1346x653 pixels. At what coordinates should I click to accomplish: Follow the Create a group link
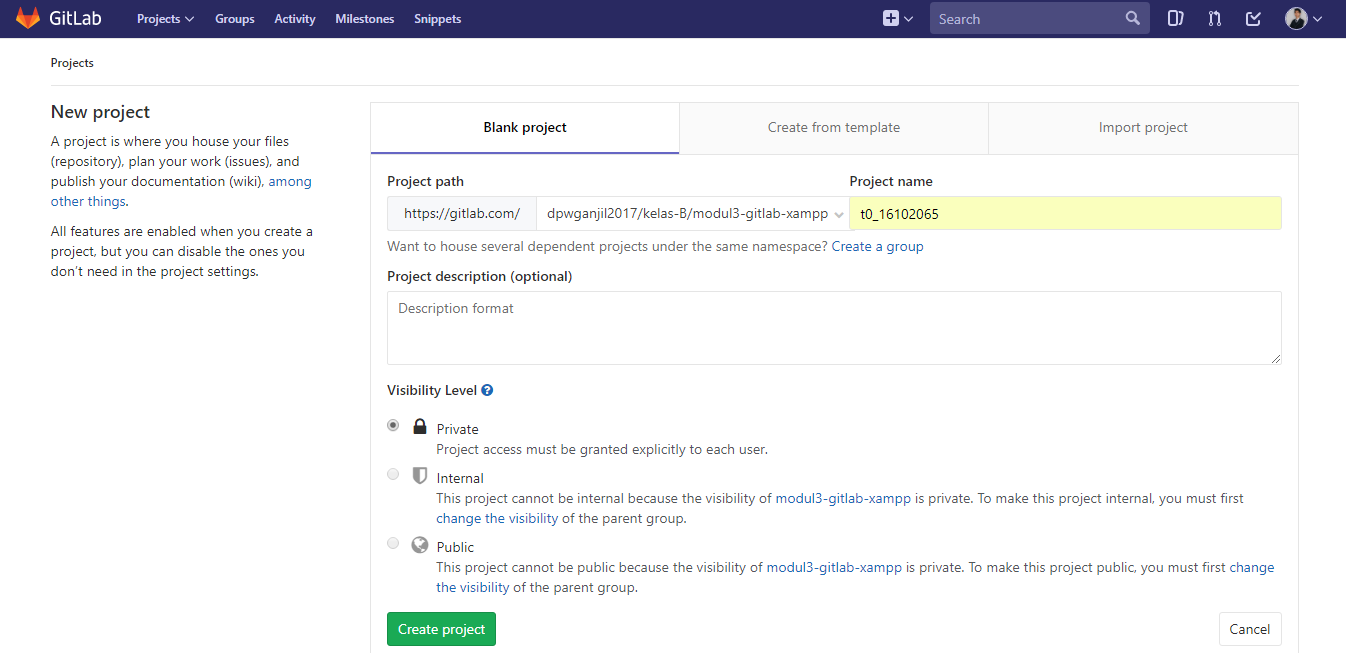[x=878, y=246]
